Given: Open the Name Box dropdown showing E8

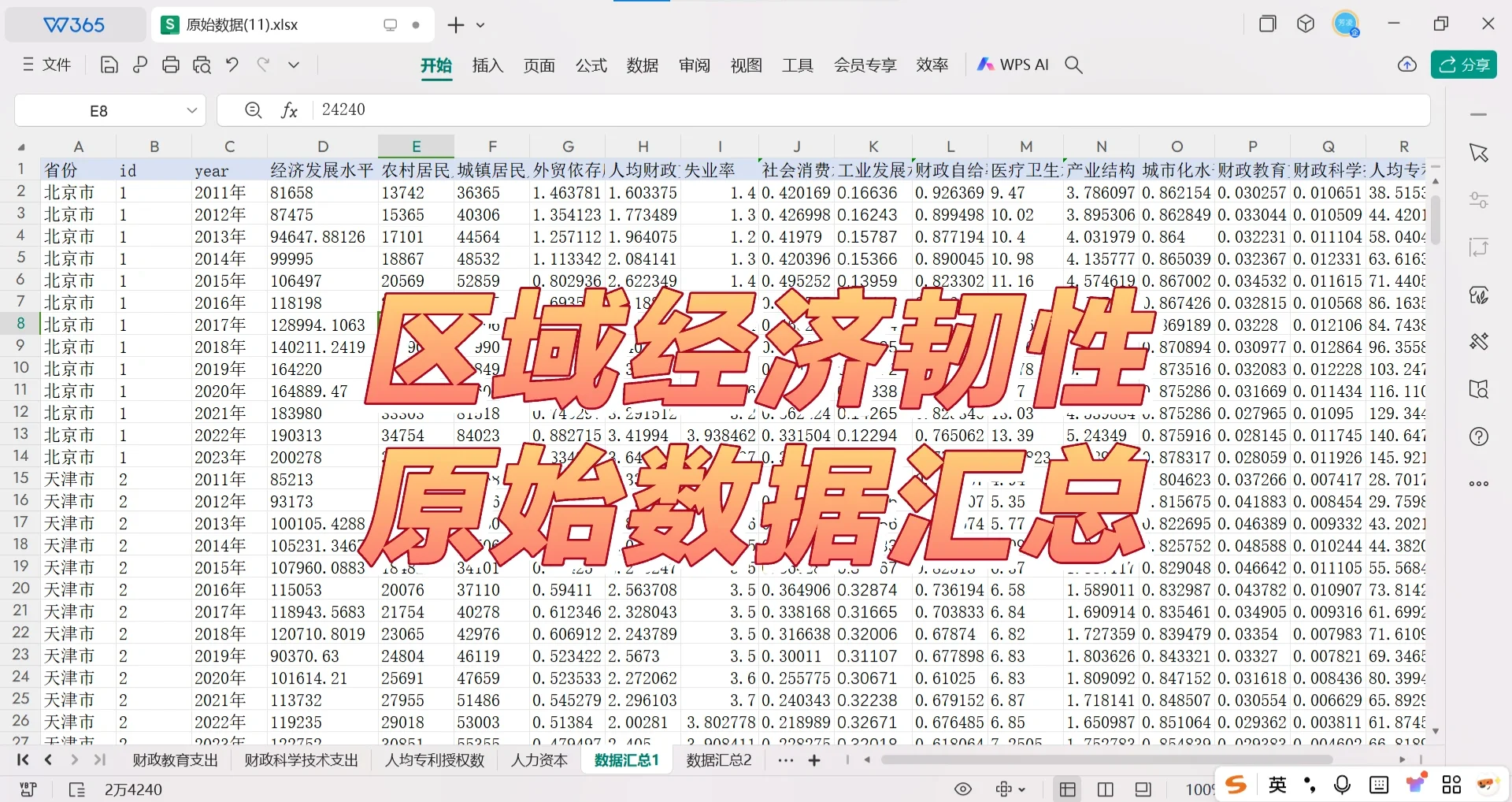Looking at the screenshot, I should 191,110.
